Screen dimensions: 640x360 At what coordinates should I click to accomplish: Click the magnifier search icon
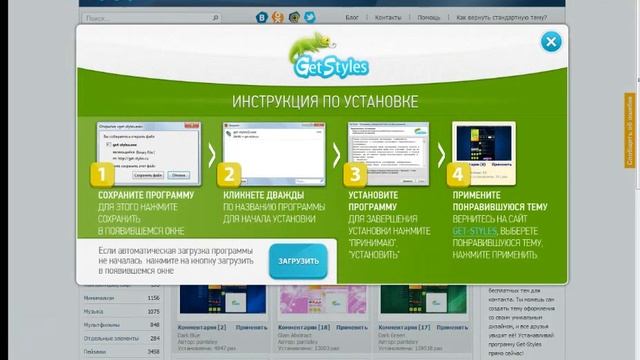216,18
